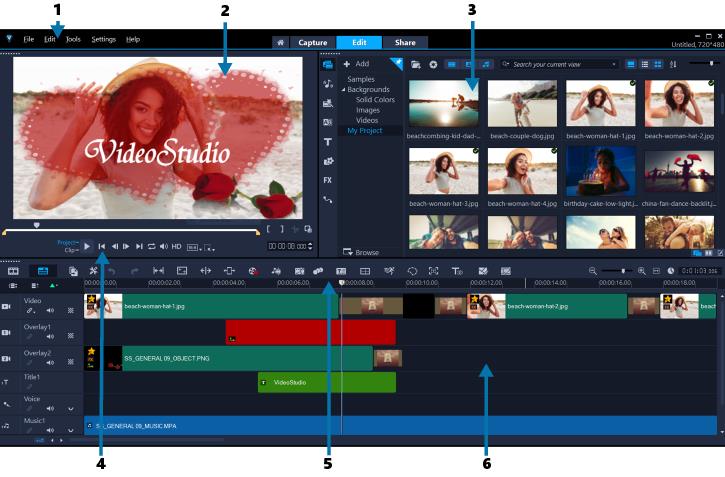The height and width of the screenshot is (477, 725).
Task: Mute the Overlay1 track
Action: (50, 336)
